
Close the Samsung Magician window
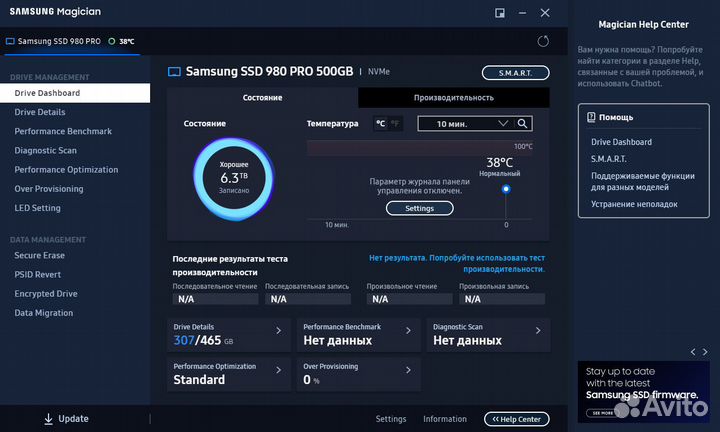tap(545, 13)
